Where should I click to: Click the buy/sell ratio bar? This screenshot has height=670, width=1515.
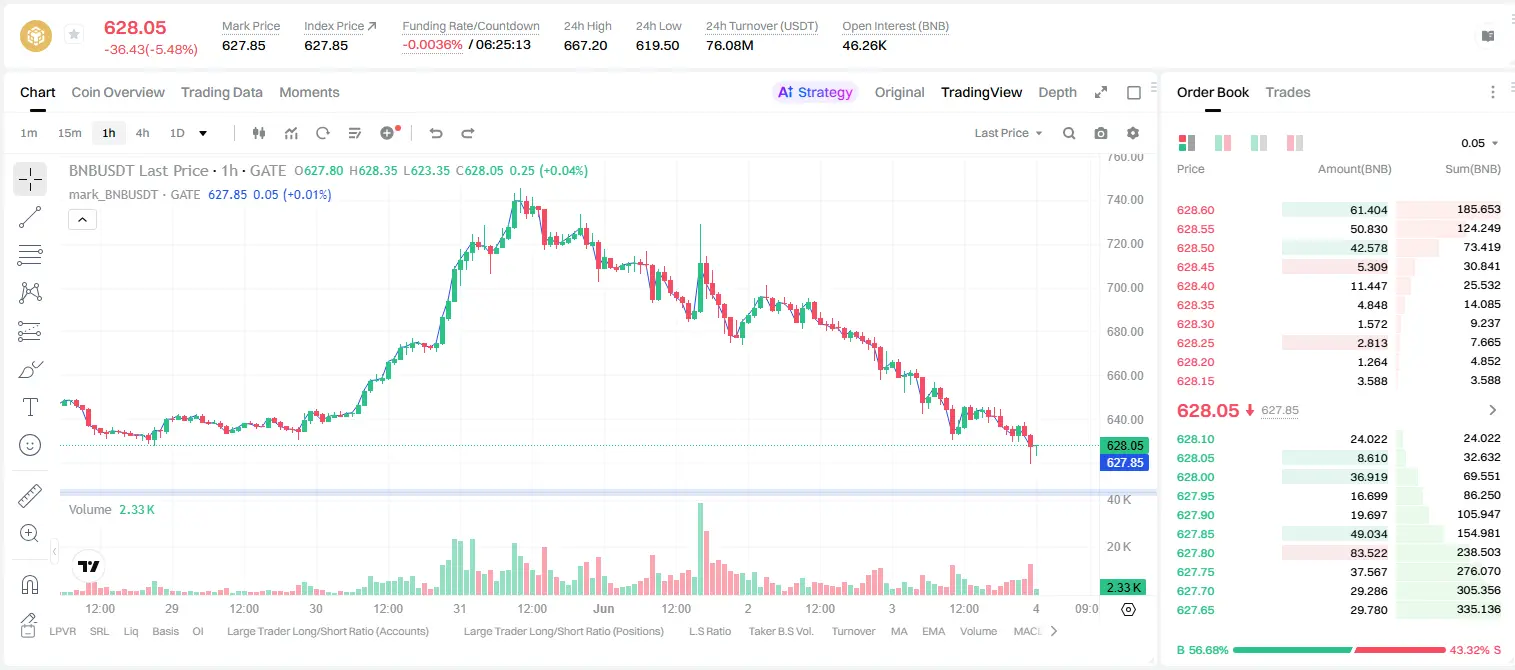1338,650
